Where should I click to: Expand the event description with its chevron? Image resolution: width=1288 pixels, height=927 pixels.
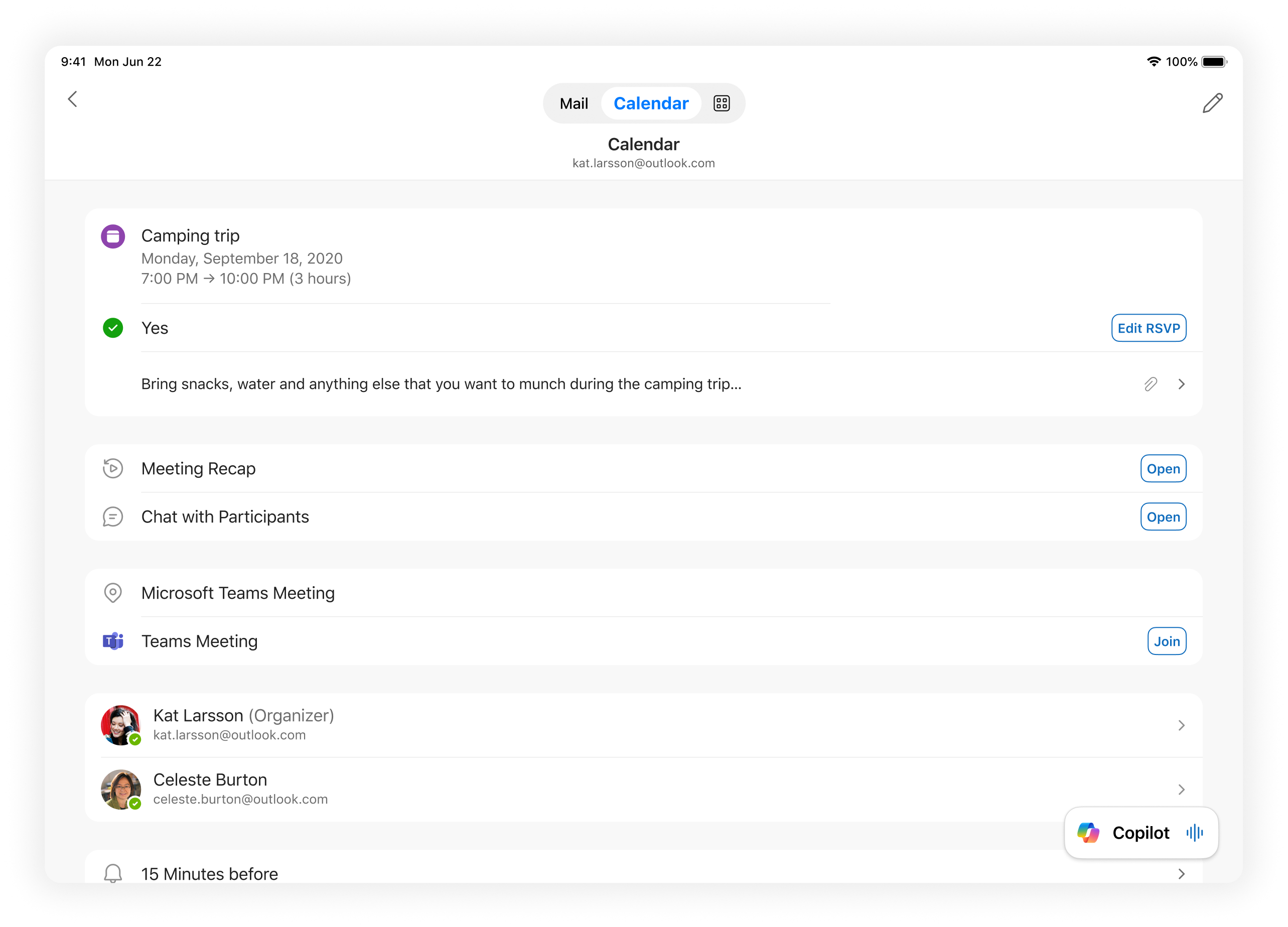click(x=1182, y=384)
